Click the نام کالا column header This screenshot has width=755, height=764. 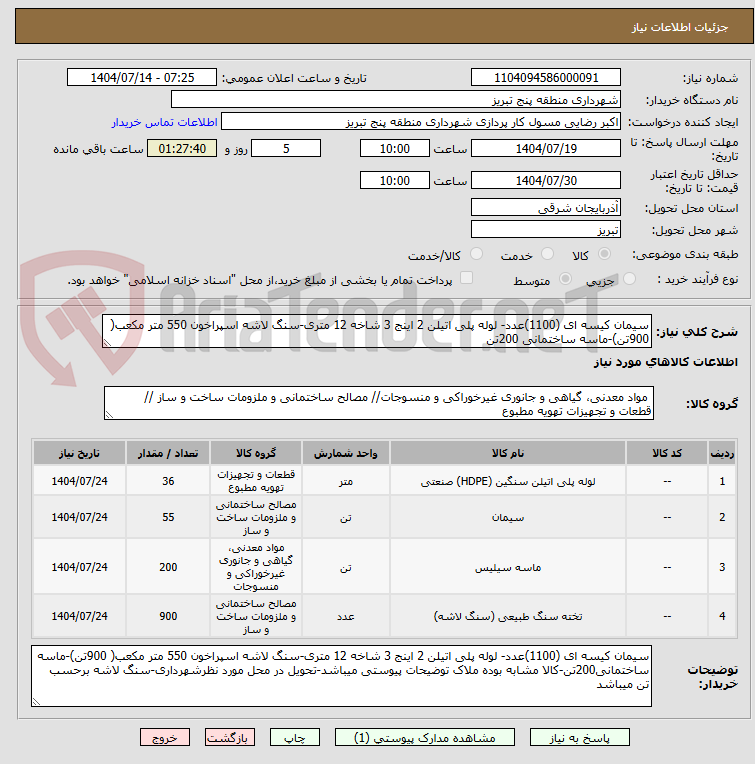[x=508, y=453]
